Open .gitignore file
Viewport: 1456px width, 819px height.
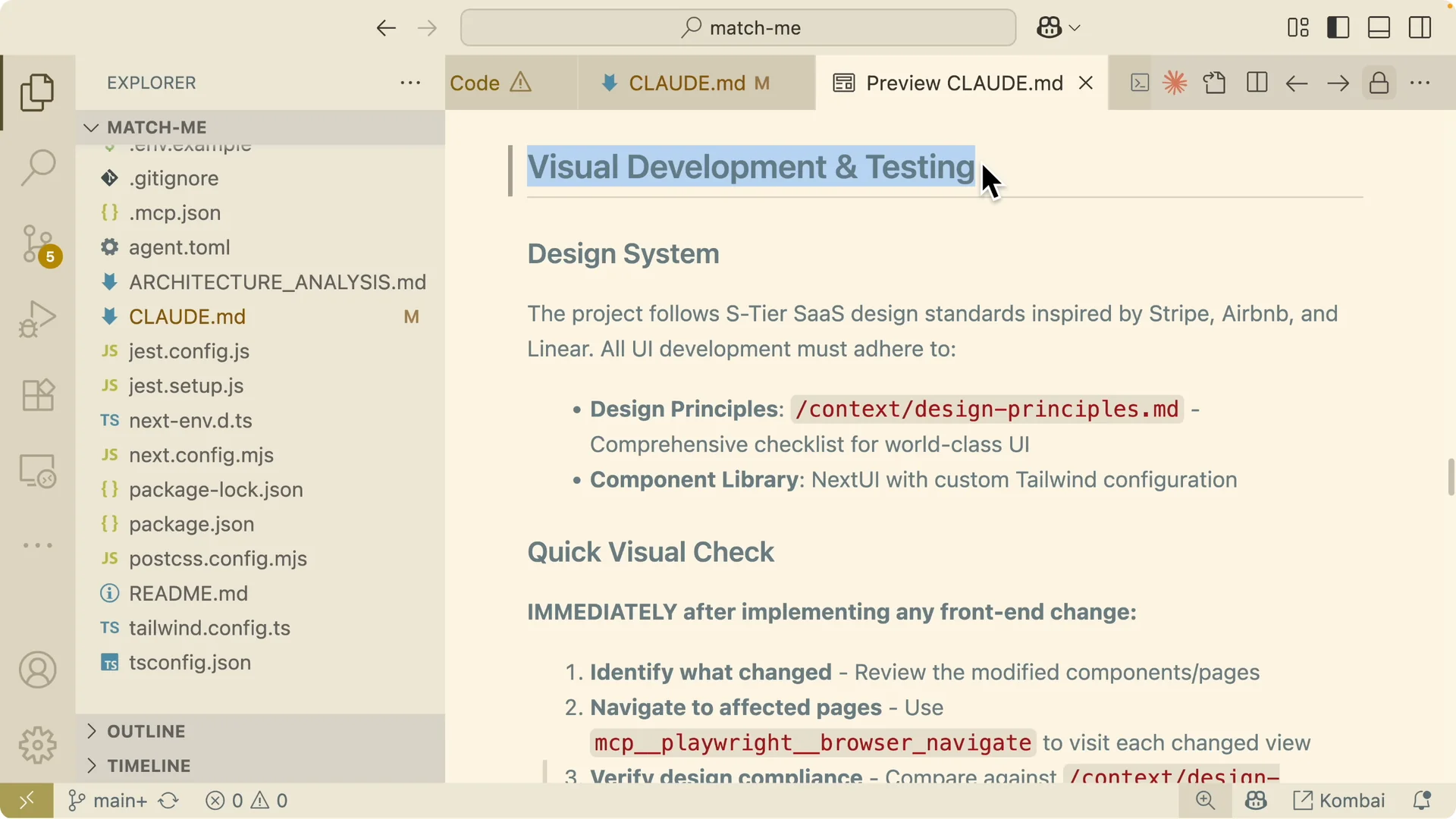260,178
